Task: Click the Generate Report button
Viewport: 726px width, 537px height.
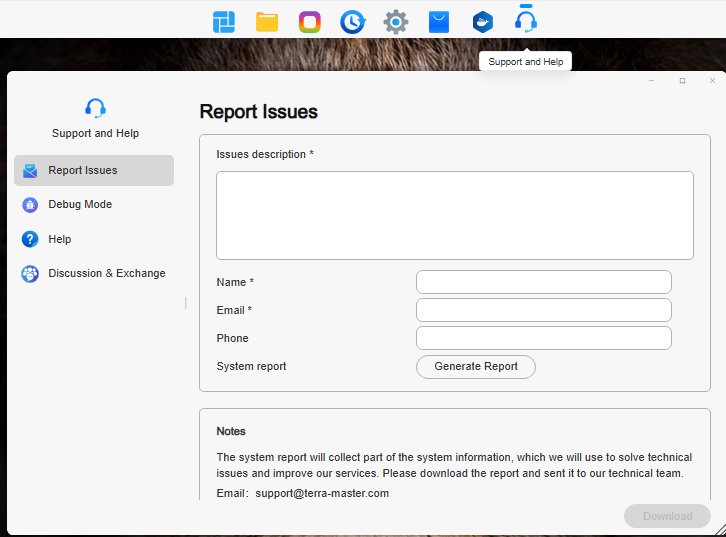Action: click(476, 367)
